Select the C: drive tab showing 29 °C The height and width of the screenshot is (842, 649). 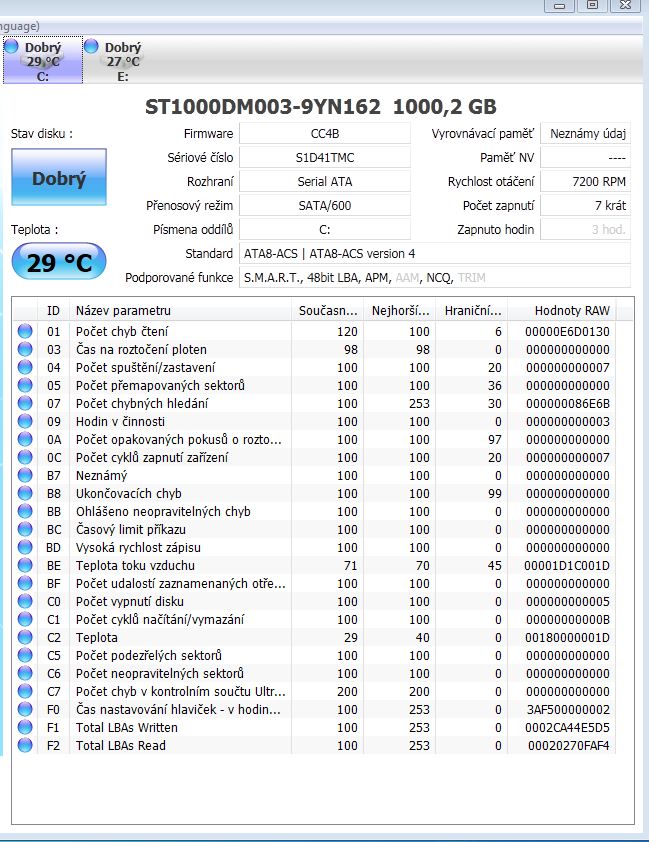pos(43,60)
